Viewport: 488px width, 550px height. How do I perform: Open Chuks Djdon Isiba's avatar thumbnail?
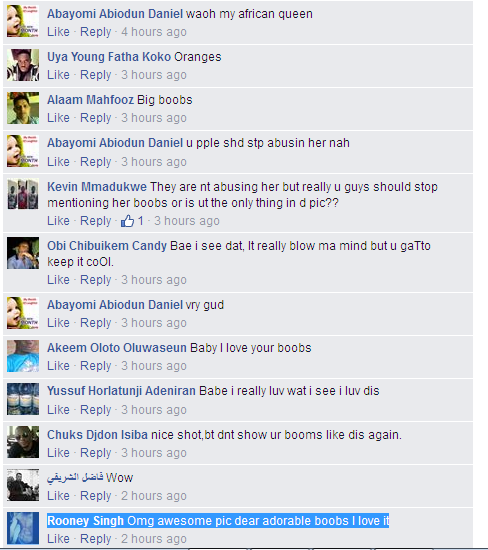click(x=23, y=442)
